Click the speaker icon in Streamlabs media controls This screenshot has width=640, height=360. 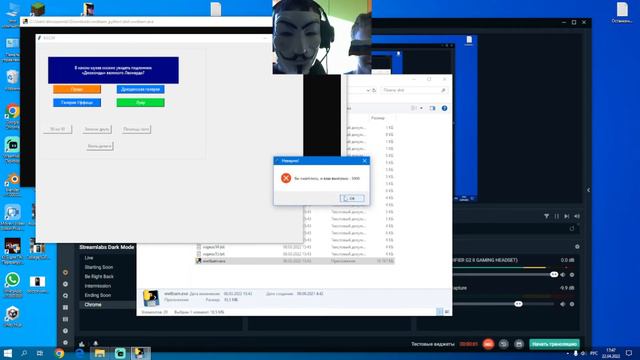point(577,216)
